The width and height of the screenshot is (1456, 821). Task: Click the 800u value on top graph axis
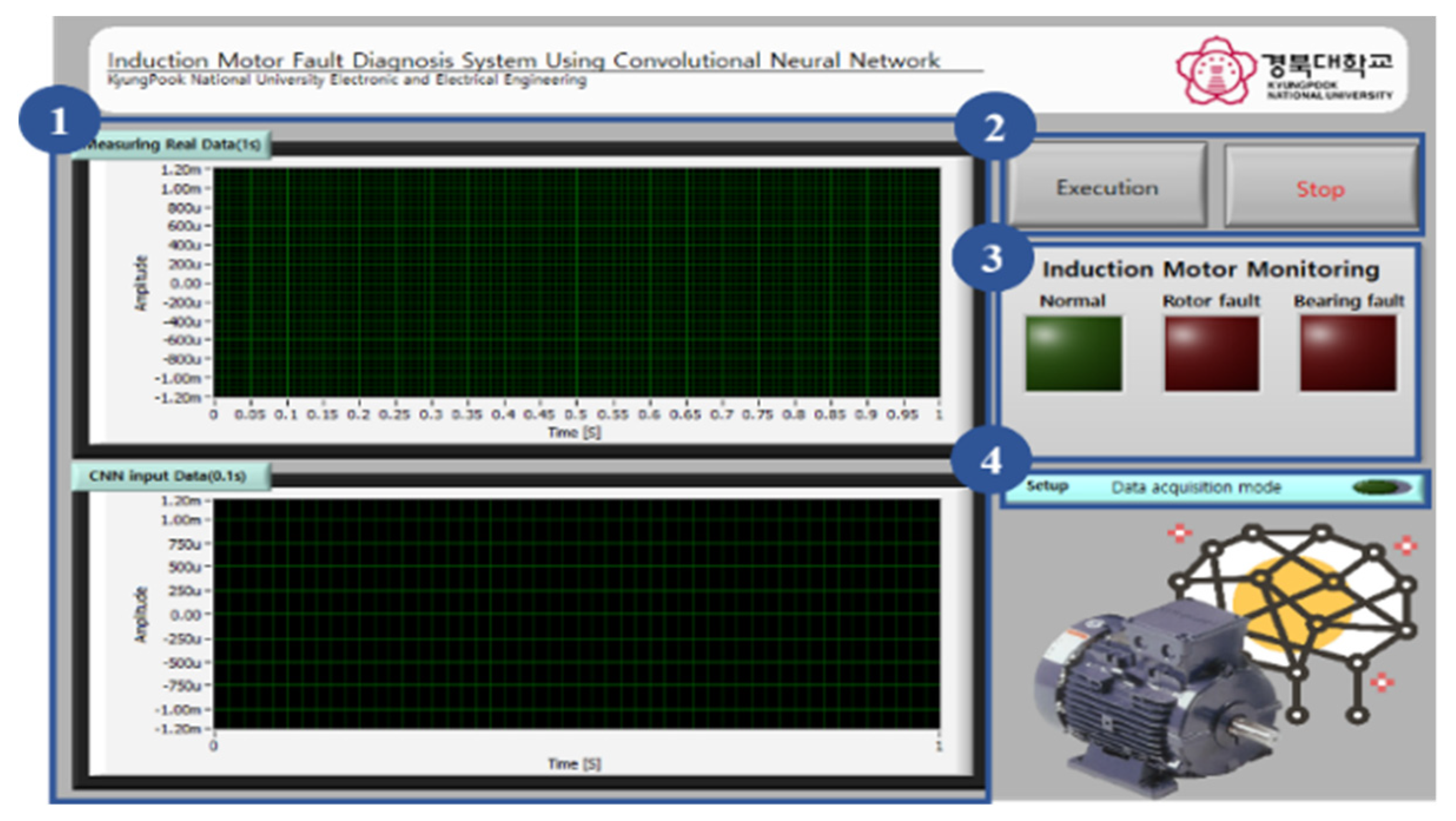pos(184,208)
